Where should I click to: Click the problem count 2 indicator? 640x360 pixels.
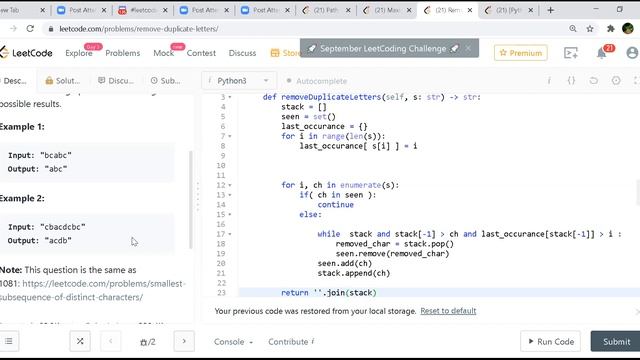coord(148,342)
